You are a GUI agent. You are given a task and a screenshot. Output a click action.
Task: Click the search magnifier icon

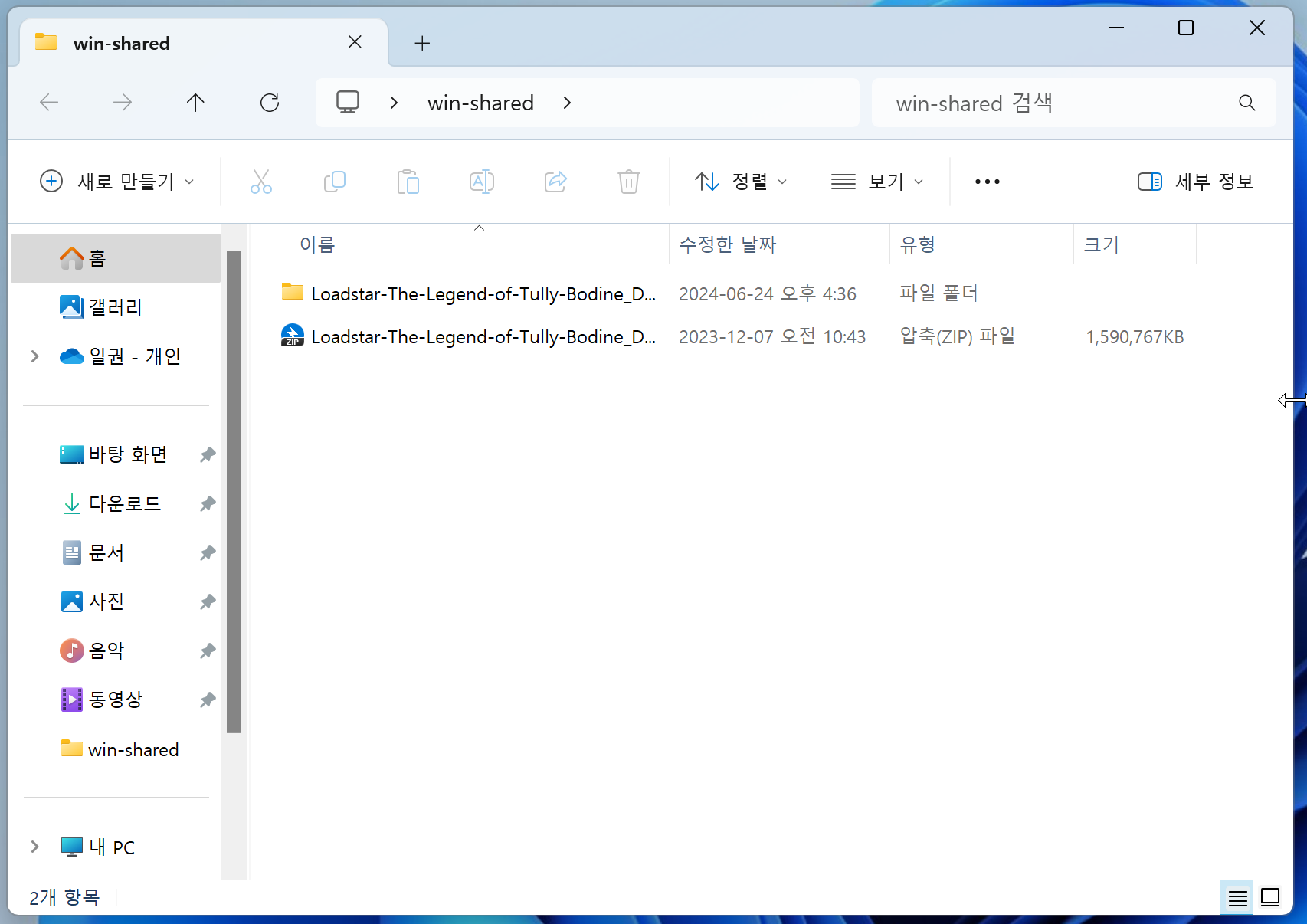click(x=1247, y=103)
